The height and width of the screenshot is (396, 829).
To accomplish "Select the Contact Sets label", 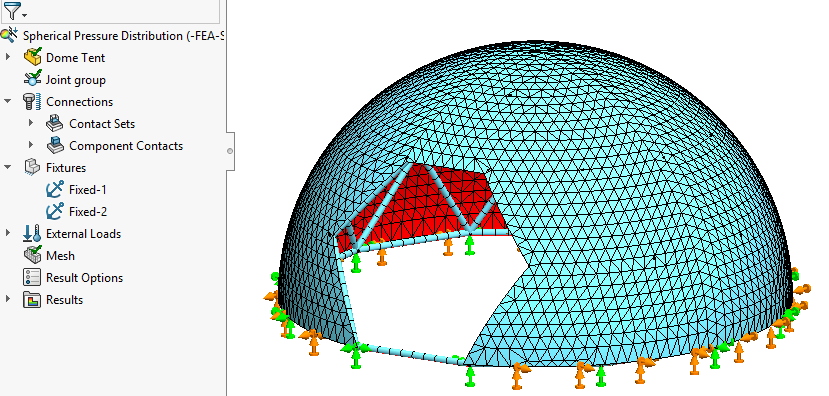I will [x=102, y=124].
